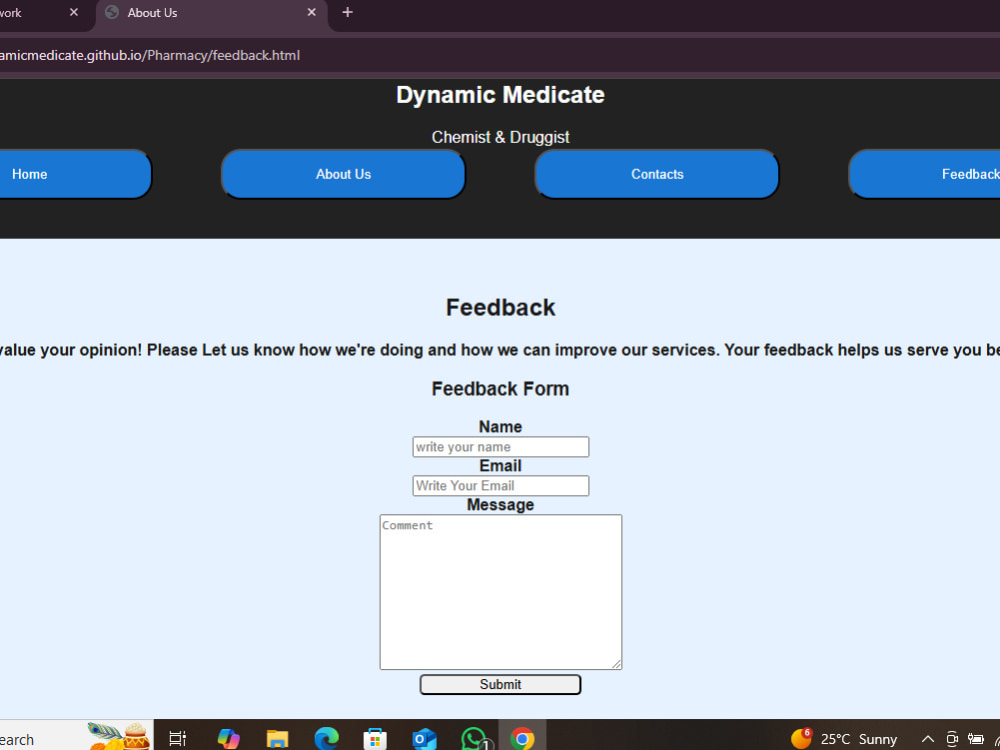Show hidden system tray icons
Screen dimensions: 1000x750
coord(928,739)
